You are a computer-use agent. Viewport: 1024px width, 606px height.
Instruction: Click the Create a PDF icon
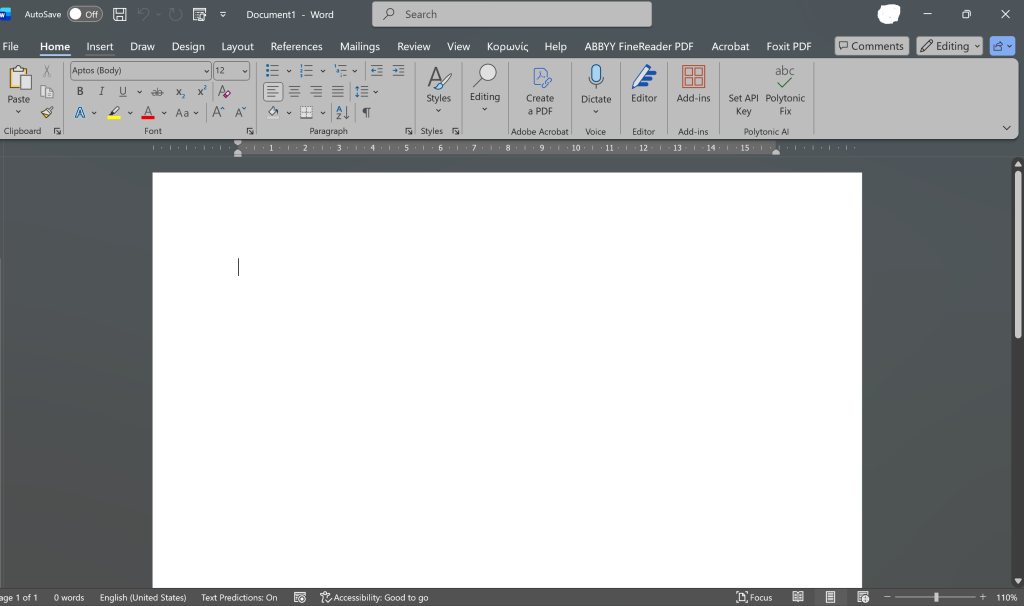pyautogui.click(x=540, y=78)
